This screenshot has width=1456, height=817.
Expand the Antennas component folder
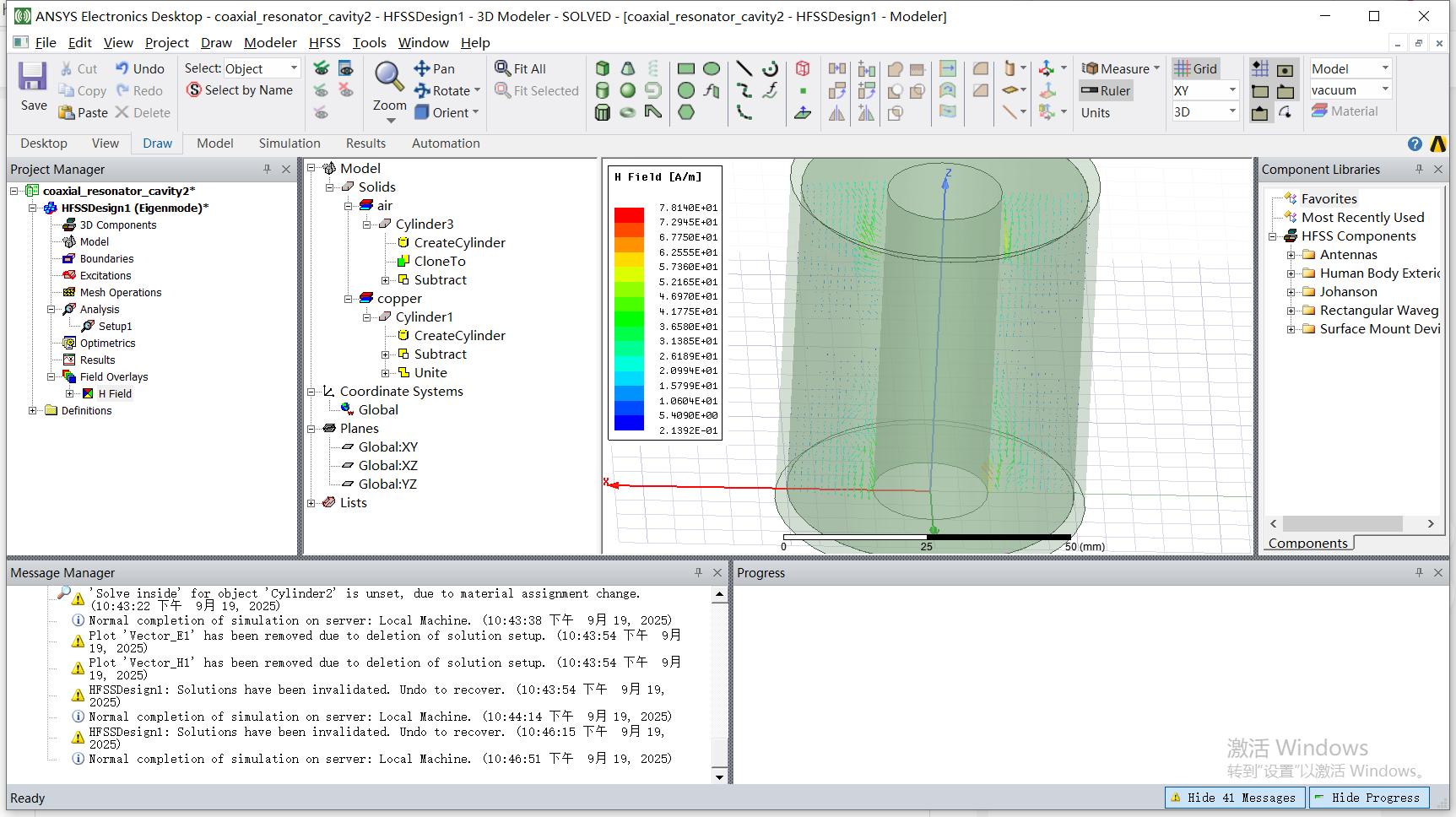(1291, 255)
